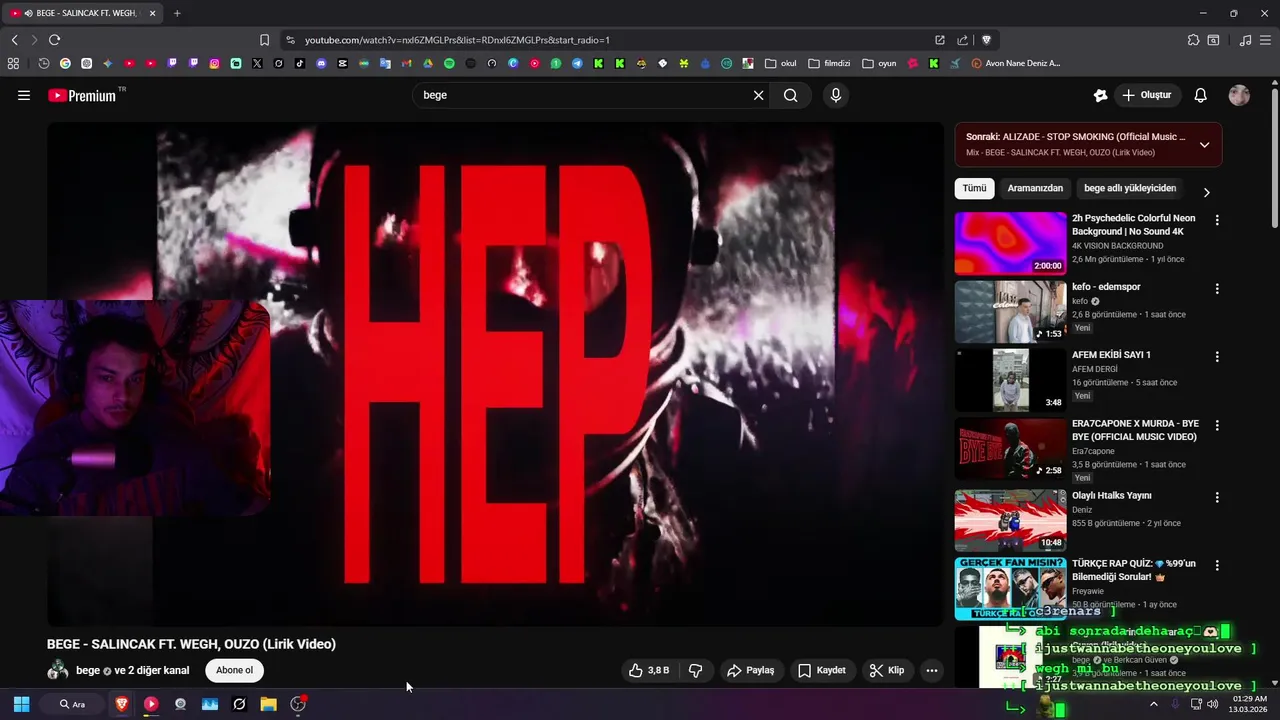1280x720 pixels.
Task: Clear the search text with the X
Action: click(x=758, y=95)
